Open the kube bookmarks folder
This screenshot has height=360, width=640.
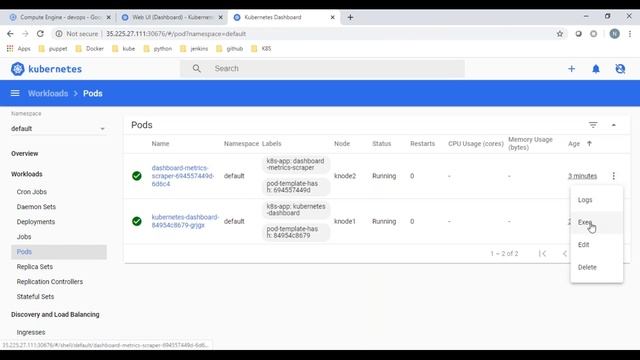tap(124, 49)
